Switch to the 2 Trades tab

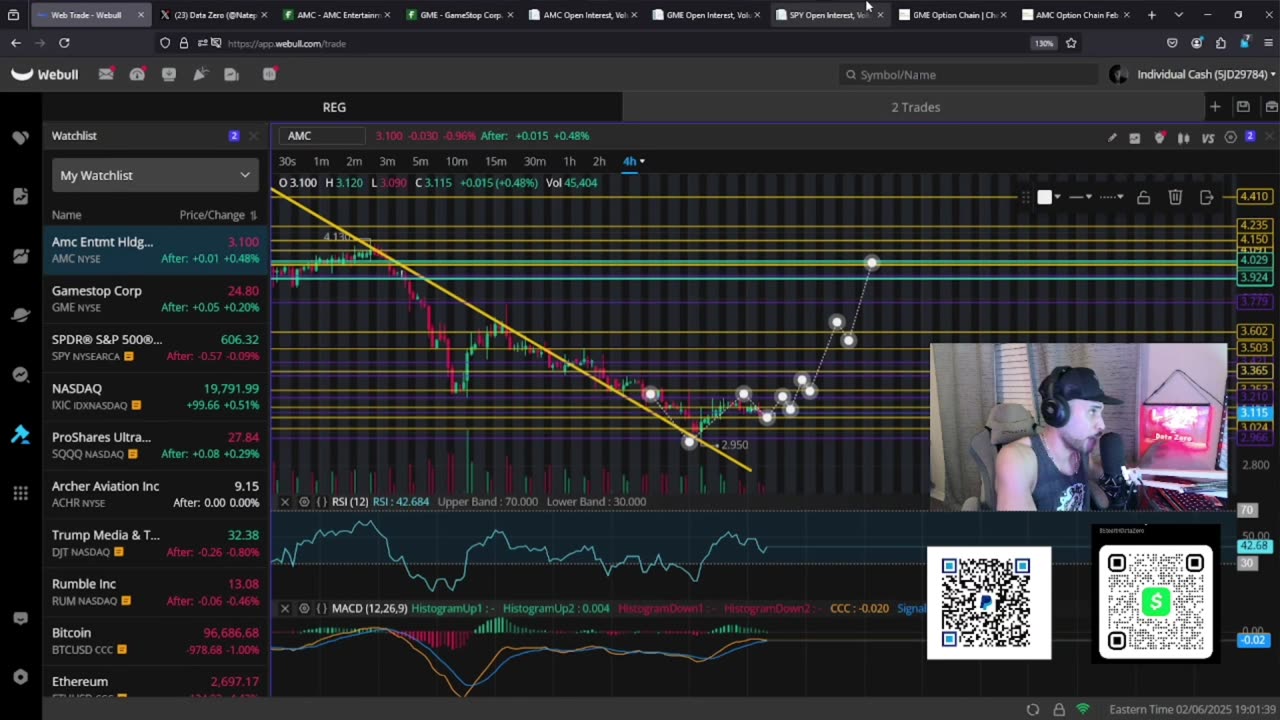[916, 107]
